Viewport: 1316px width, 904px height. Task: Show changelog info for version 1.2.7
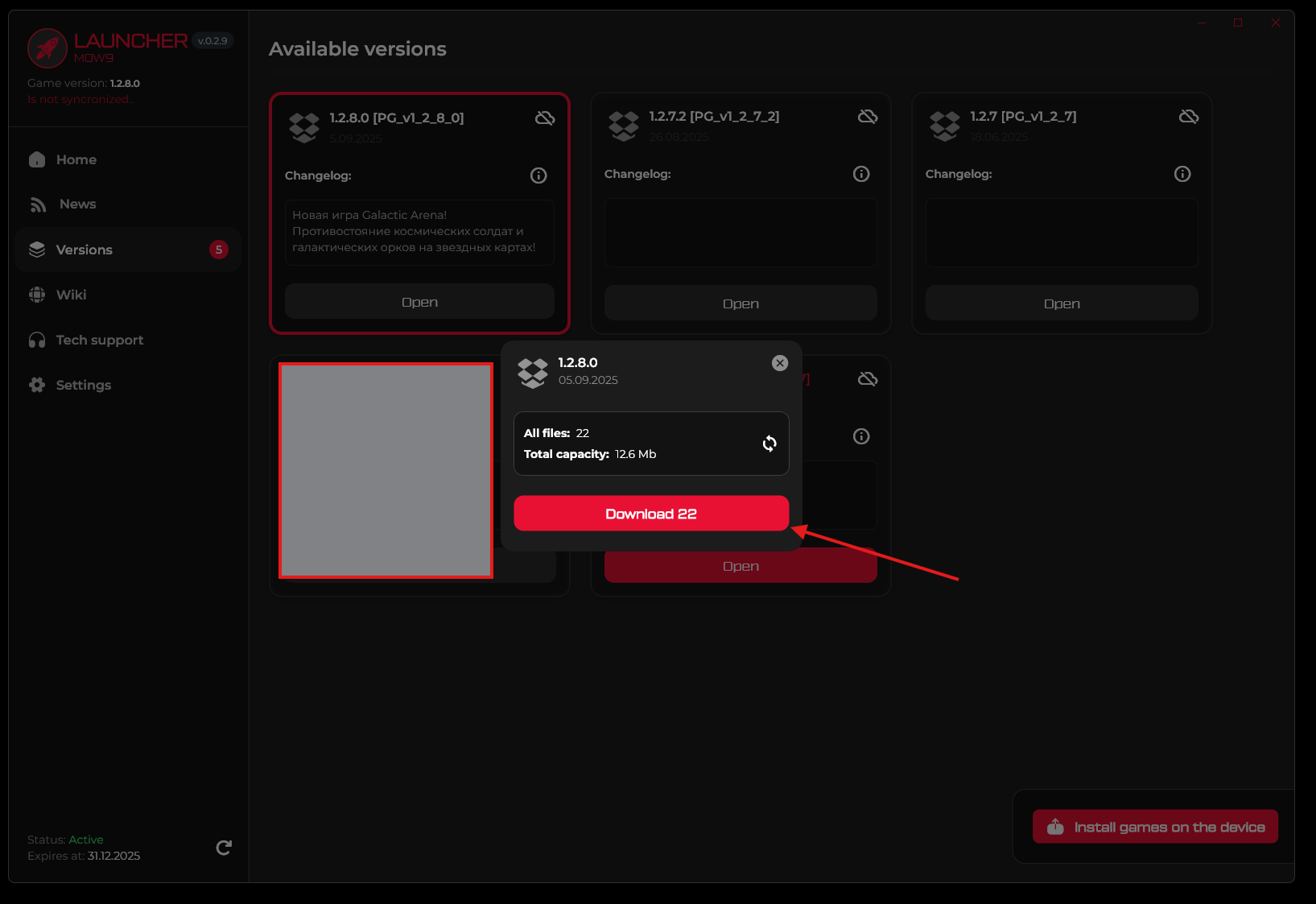pos(1182,174)
